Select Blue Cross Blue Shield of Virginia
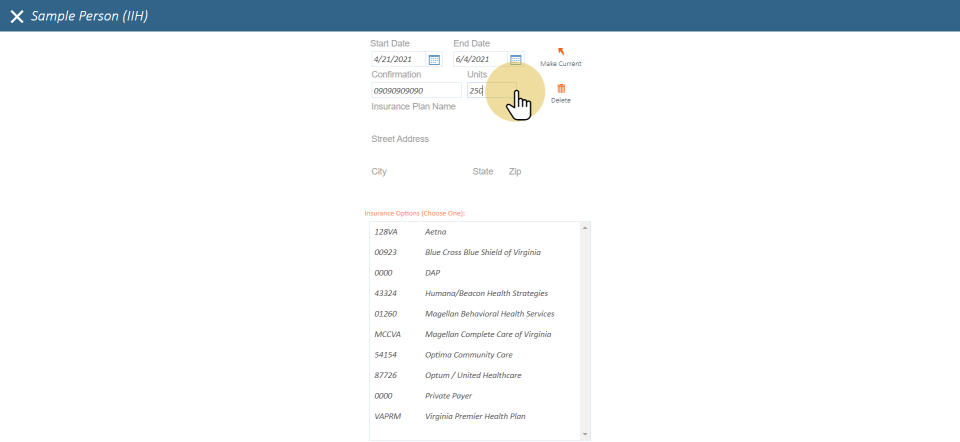This screenshot has height=442, width=960. (x=482, y=252)
